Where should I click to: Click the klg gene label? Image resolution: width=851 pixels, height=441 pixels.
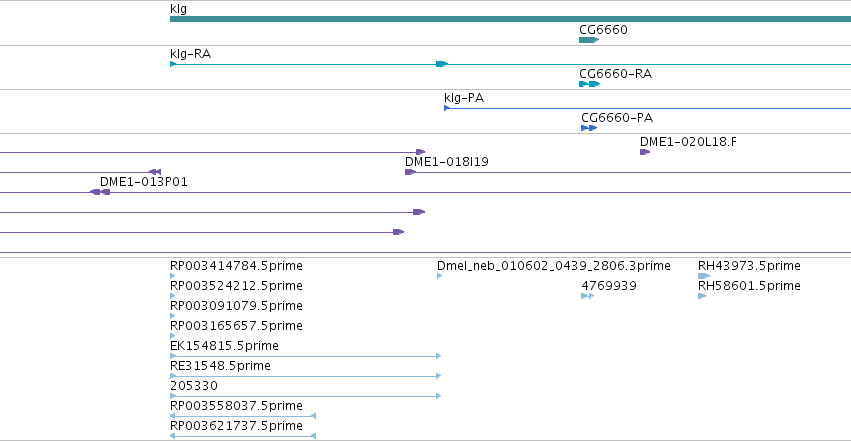tap(178, 9)
